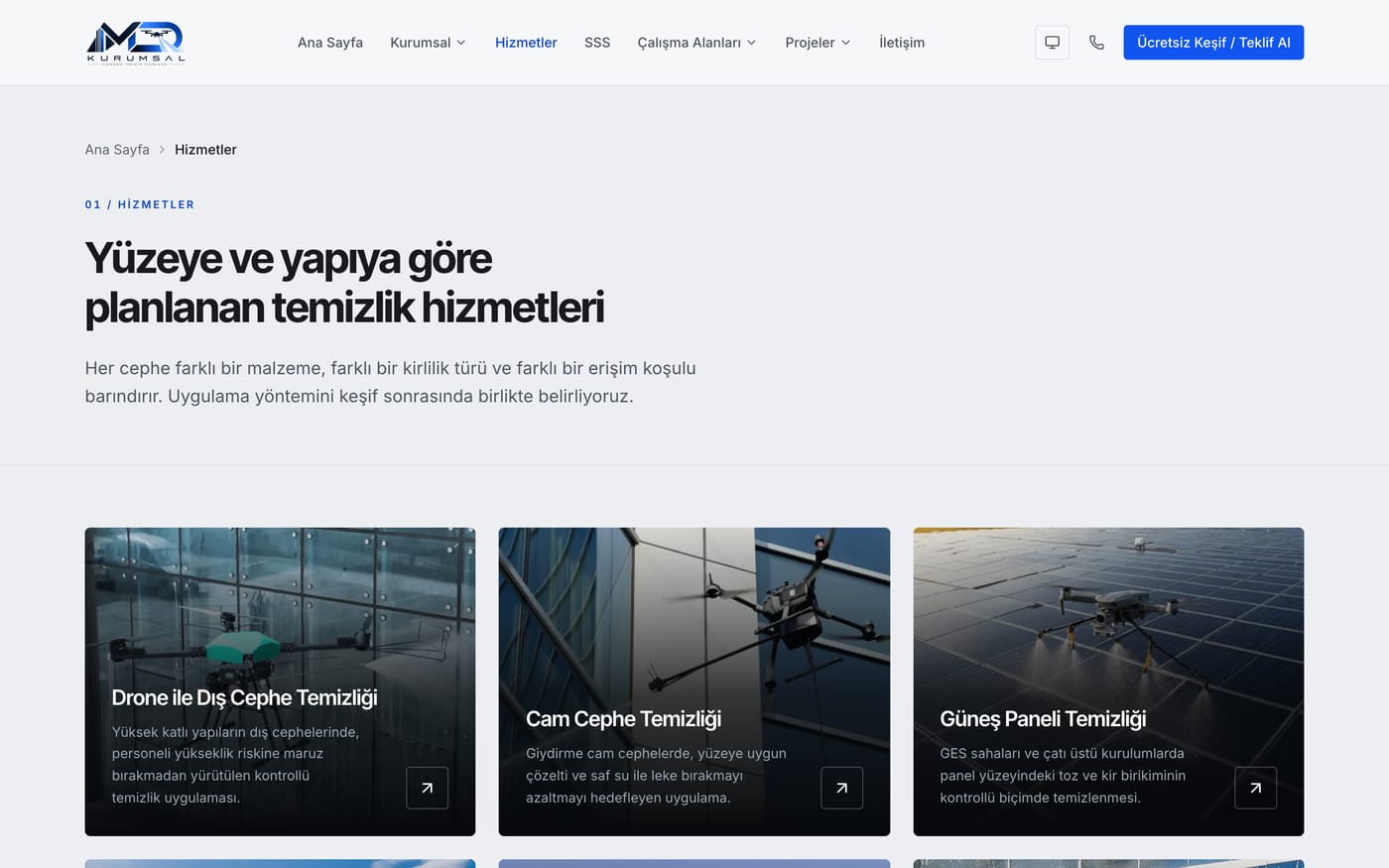Open the Hizmetler navigation item
The height and width of the screenshot is (868, 1389).
coord(526,43)
